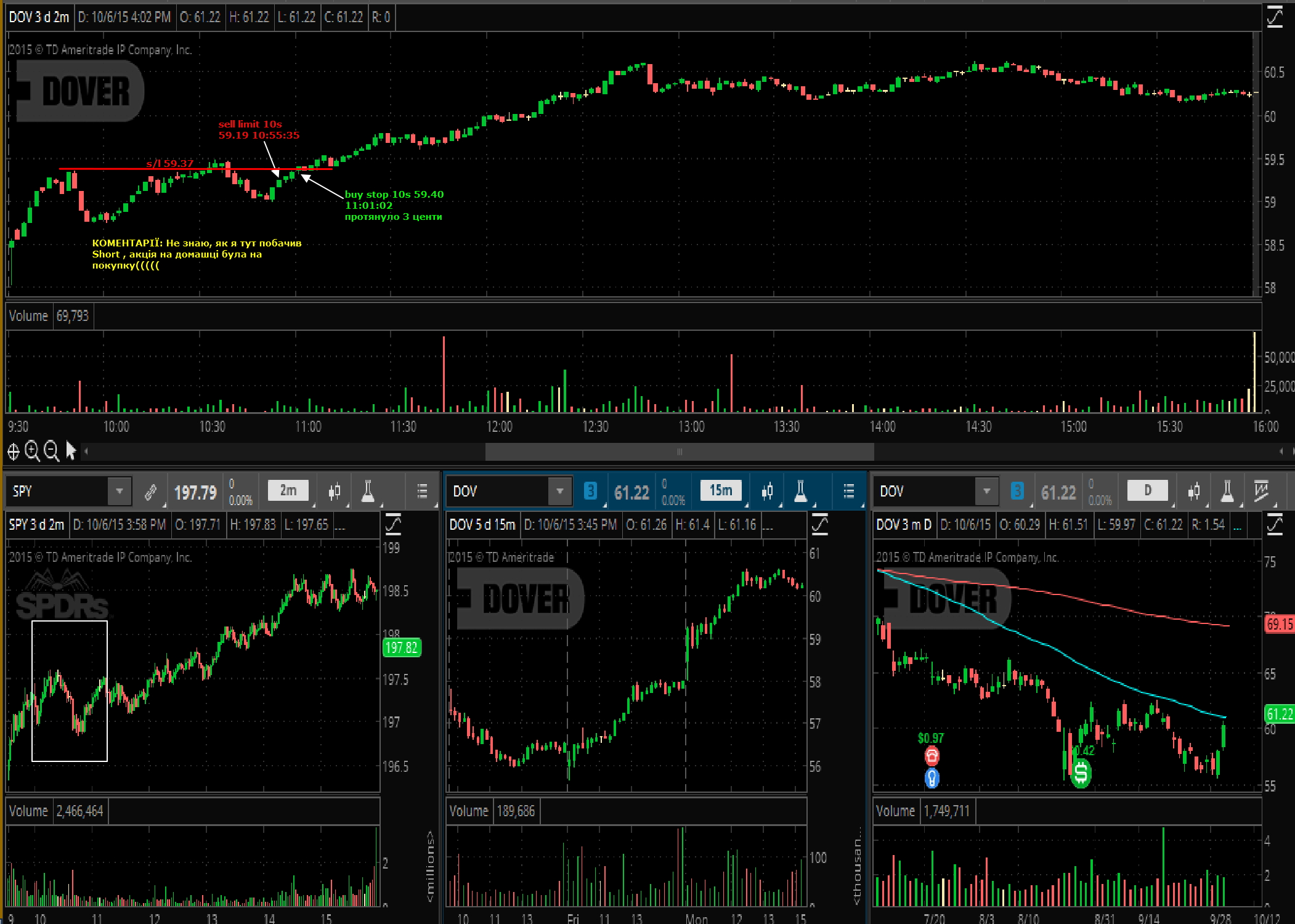Click the blue light bulb event icon on the daily chart
Image resolution: width=1295 pixels, height=924 pixels.
pos(932,778)
